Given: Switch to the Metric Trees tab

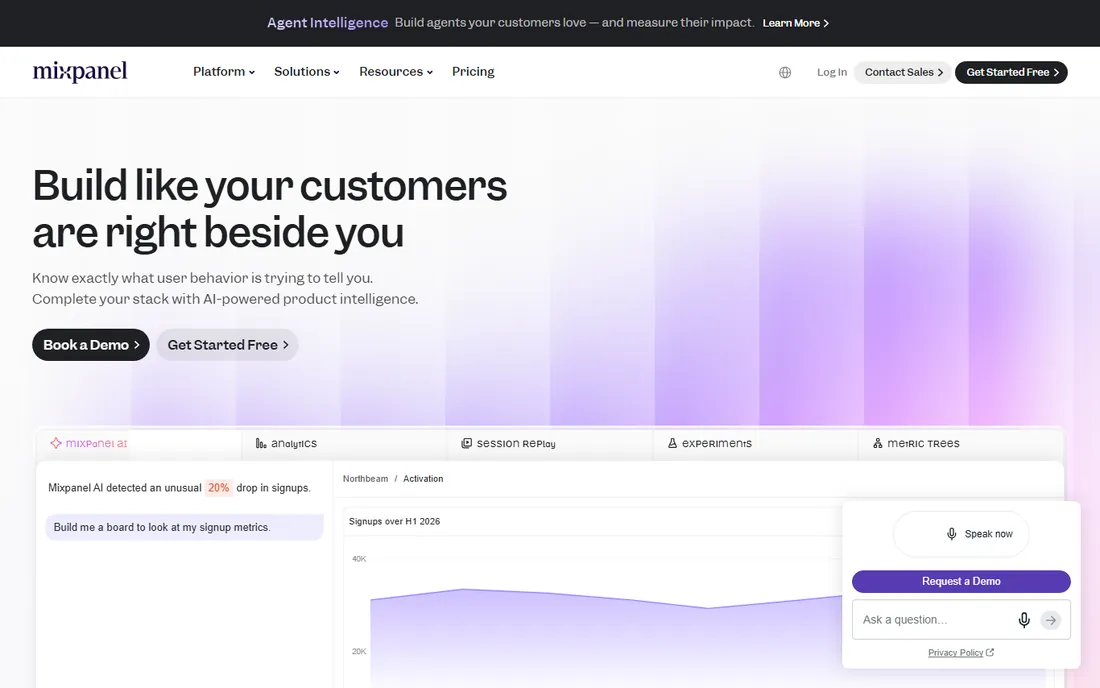Looking at the screenshot, I should coord(961,443).
